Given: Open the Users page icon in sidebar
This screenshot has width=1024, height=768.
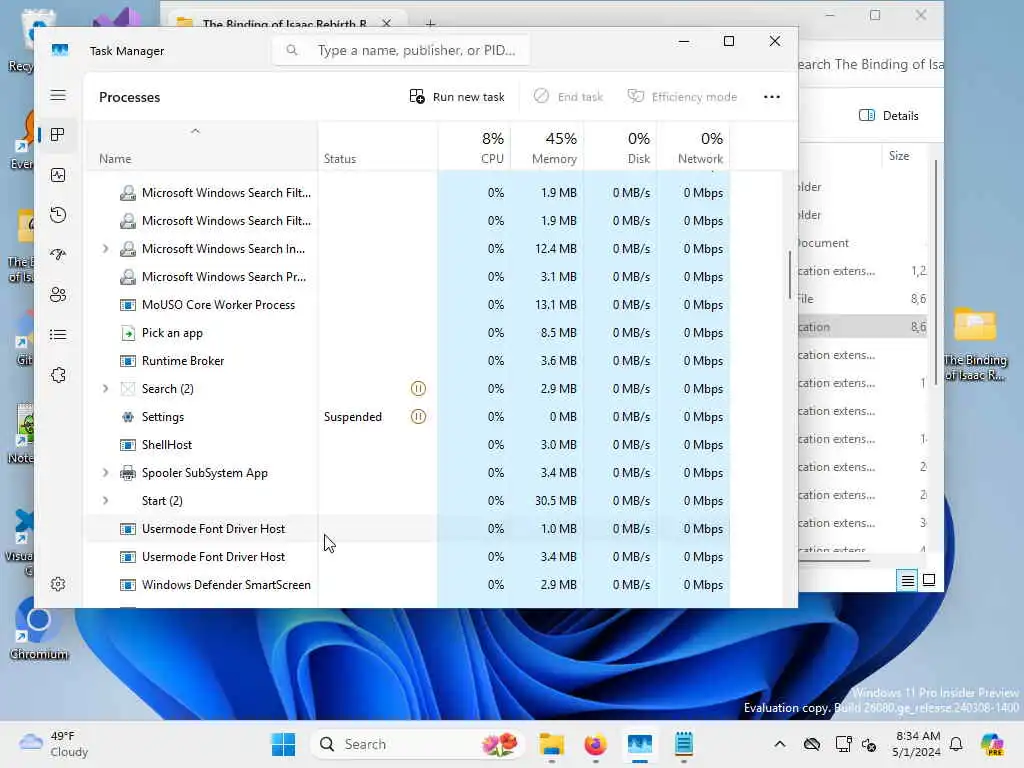Looking at the screenshot, I should point(58,295).
